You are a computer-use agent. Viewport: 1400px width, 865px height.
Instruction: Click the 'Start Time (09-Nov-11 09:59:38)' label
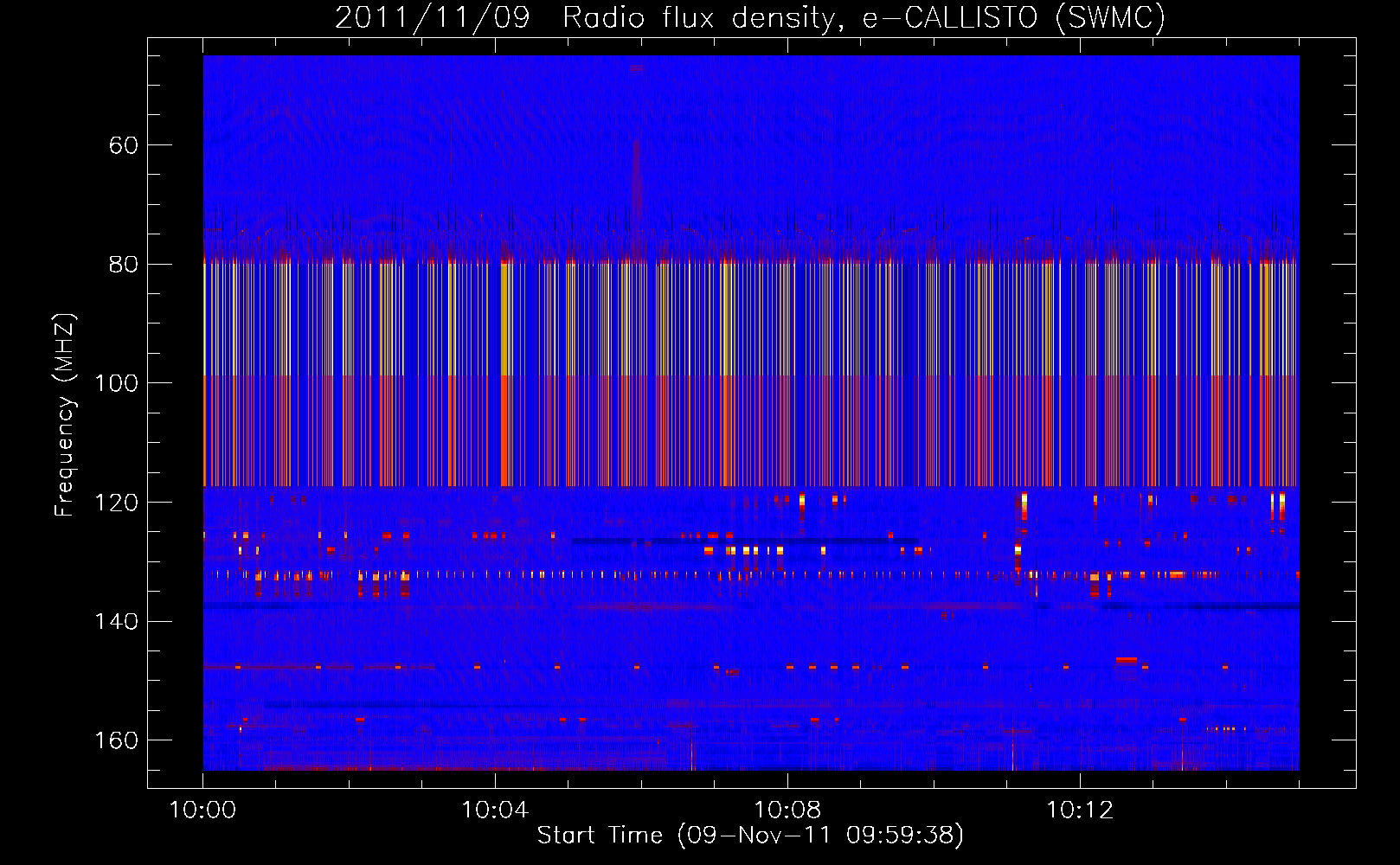750,836
